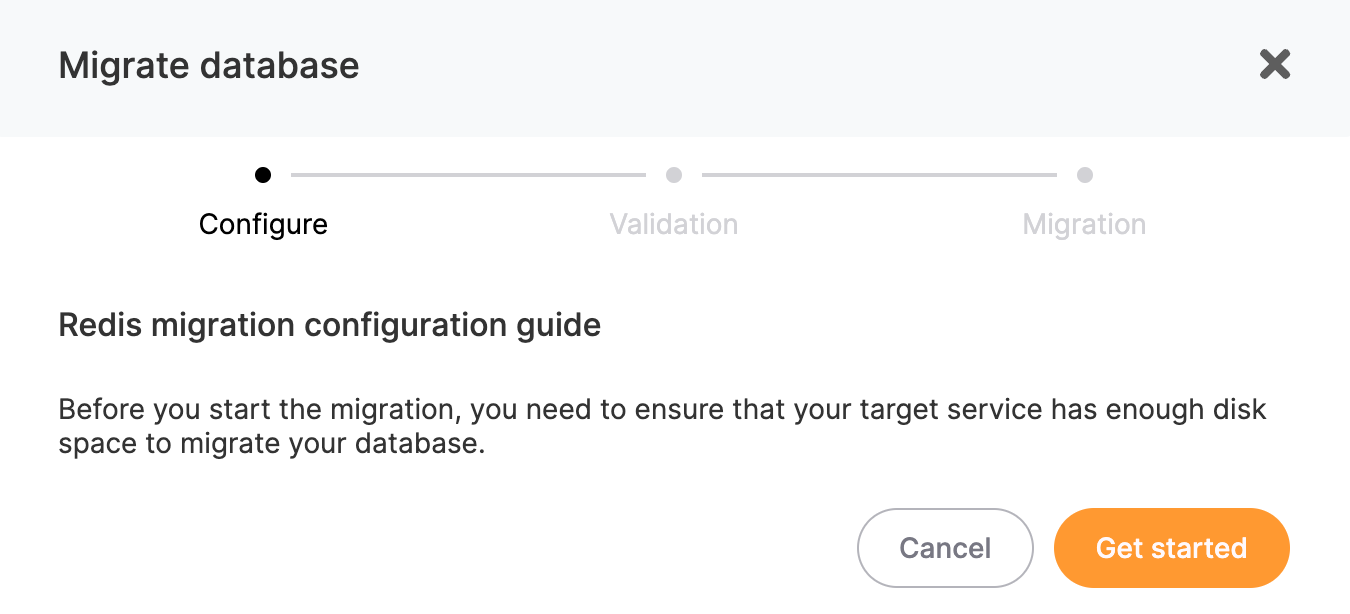Click the close cross in the header
Viewport: 1350px width, 614px height.
(1275, 64)
